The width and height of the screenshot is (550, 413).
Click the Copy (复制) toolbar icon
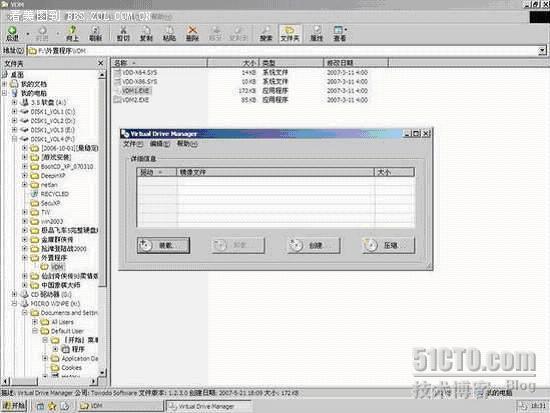146,33
